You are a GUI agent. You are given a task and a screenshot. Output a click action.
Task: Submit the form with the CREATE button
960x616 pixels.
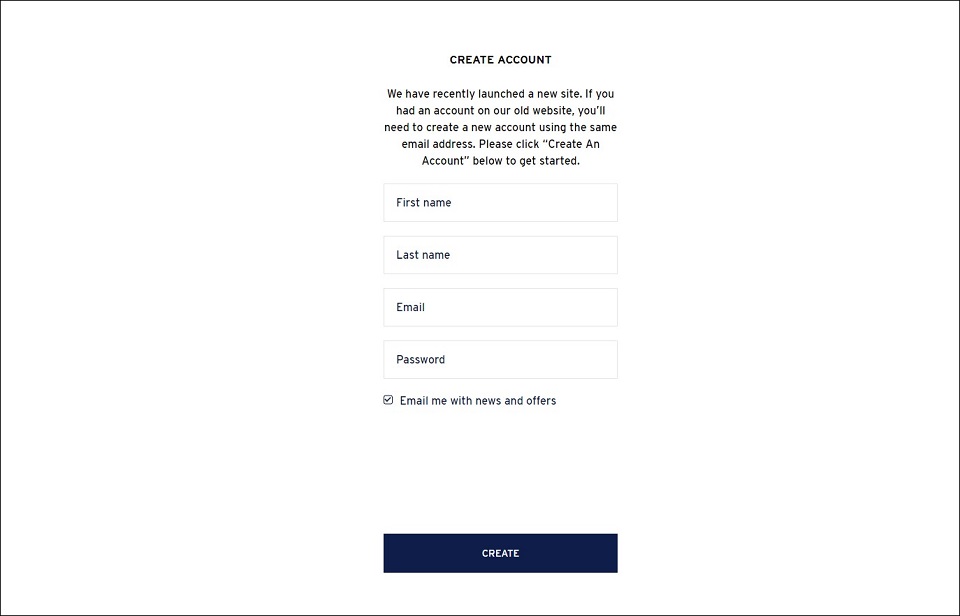point(500,553)
